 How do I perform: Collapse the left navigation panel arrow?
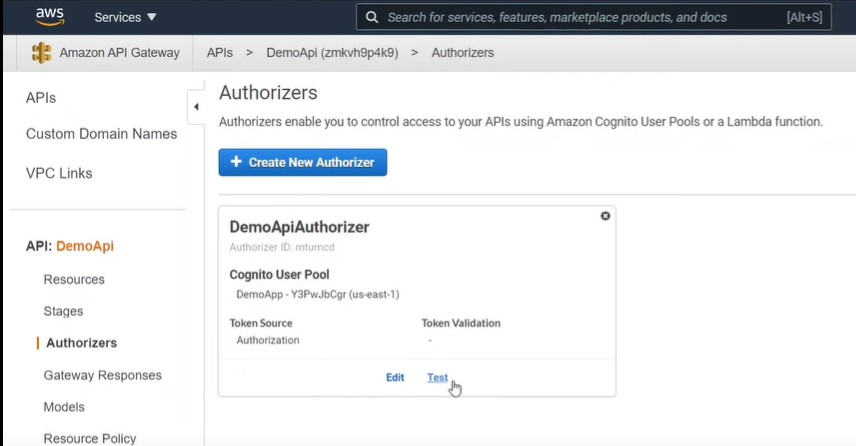coord(196,107)
